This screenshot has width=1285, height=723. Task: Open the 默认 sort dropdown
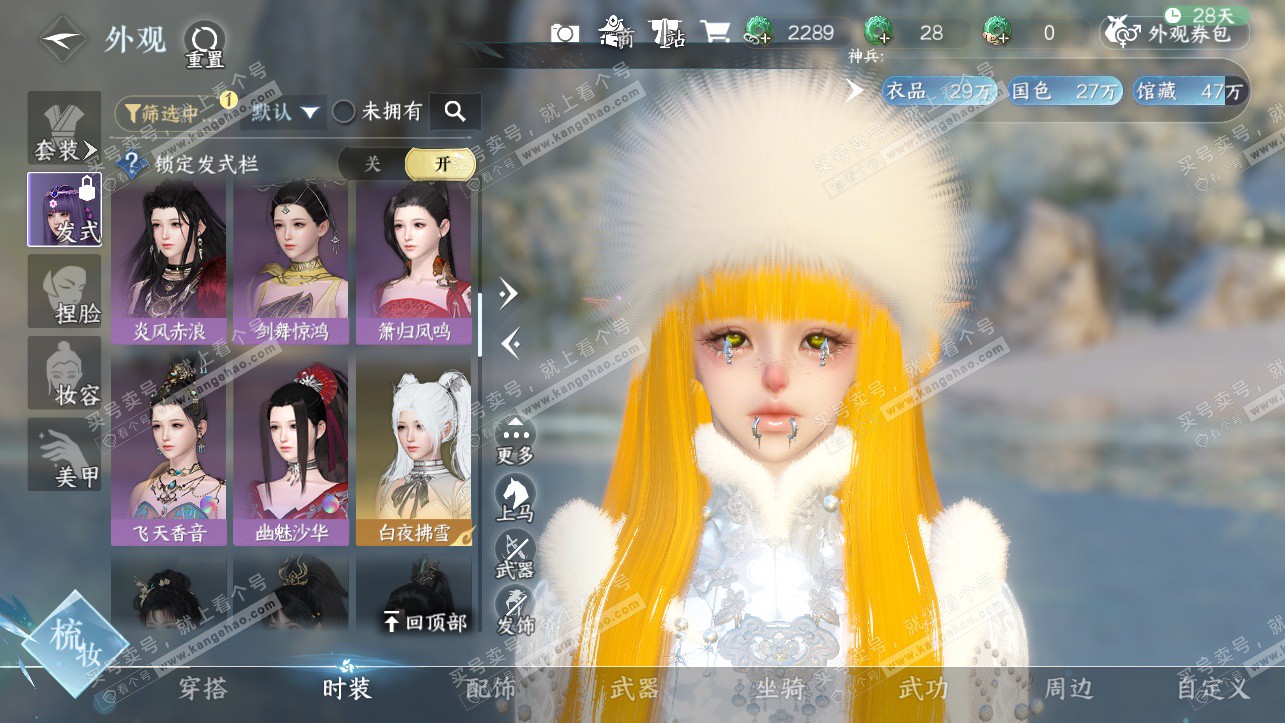tap(286, 112)
